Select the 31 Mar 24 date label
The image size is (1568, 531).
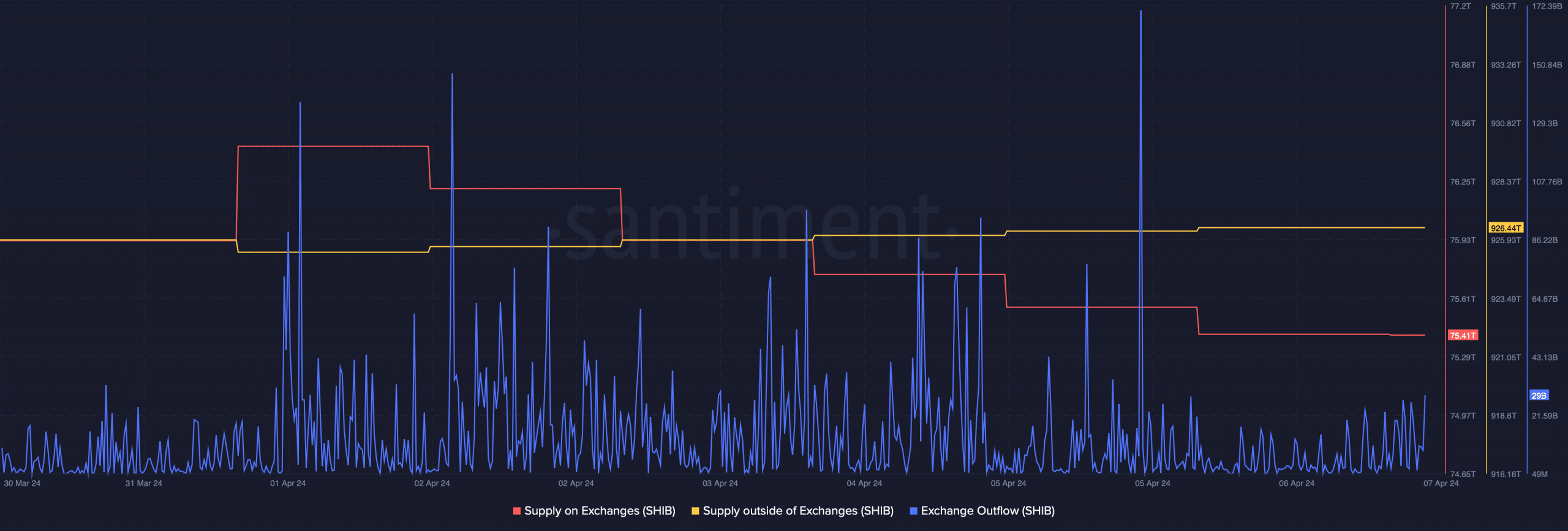click(144, 483)
